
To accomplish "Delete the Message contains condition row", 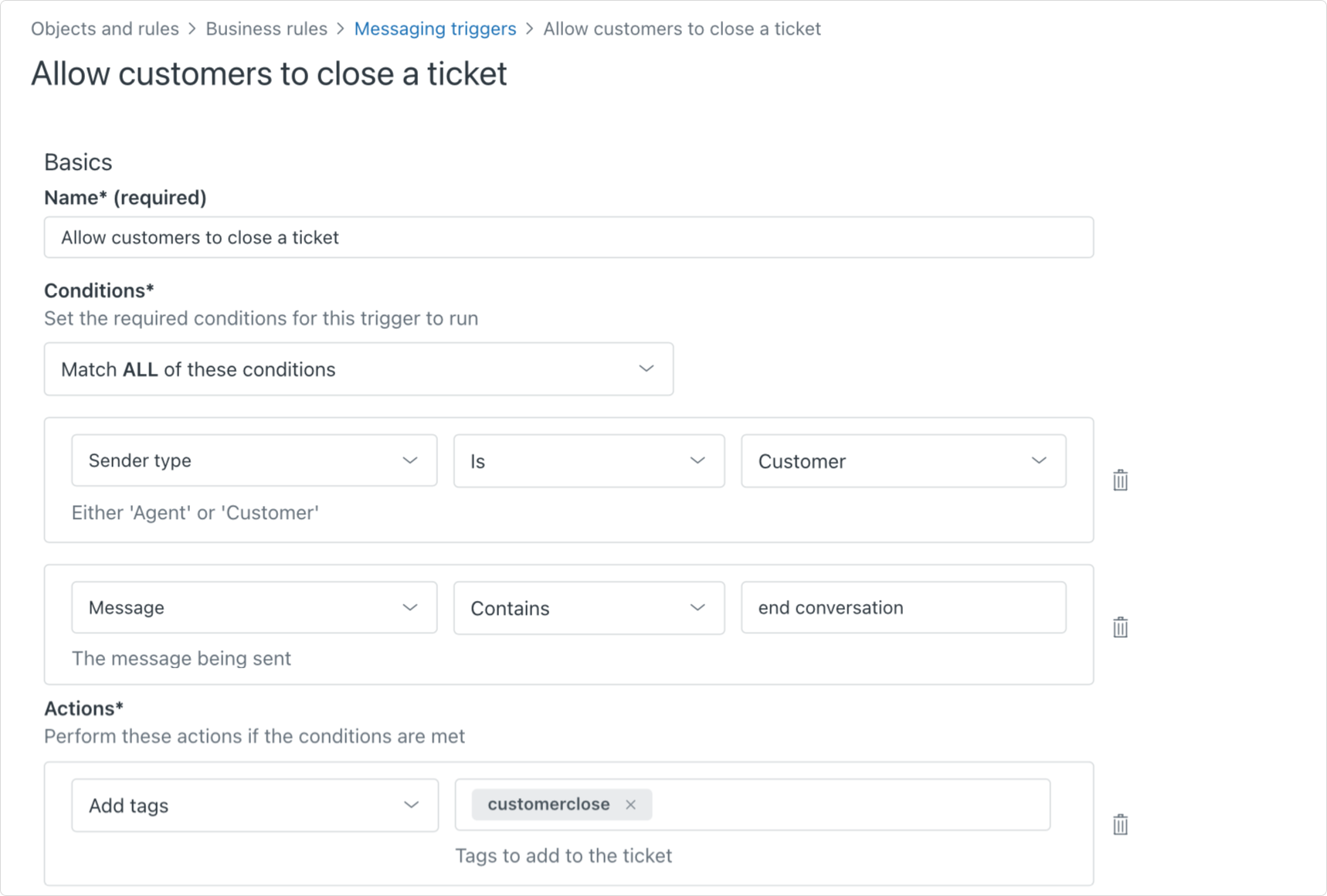I will (1120, 627).
